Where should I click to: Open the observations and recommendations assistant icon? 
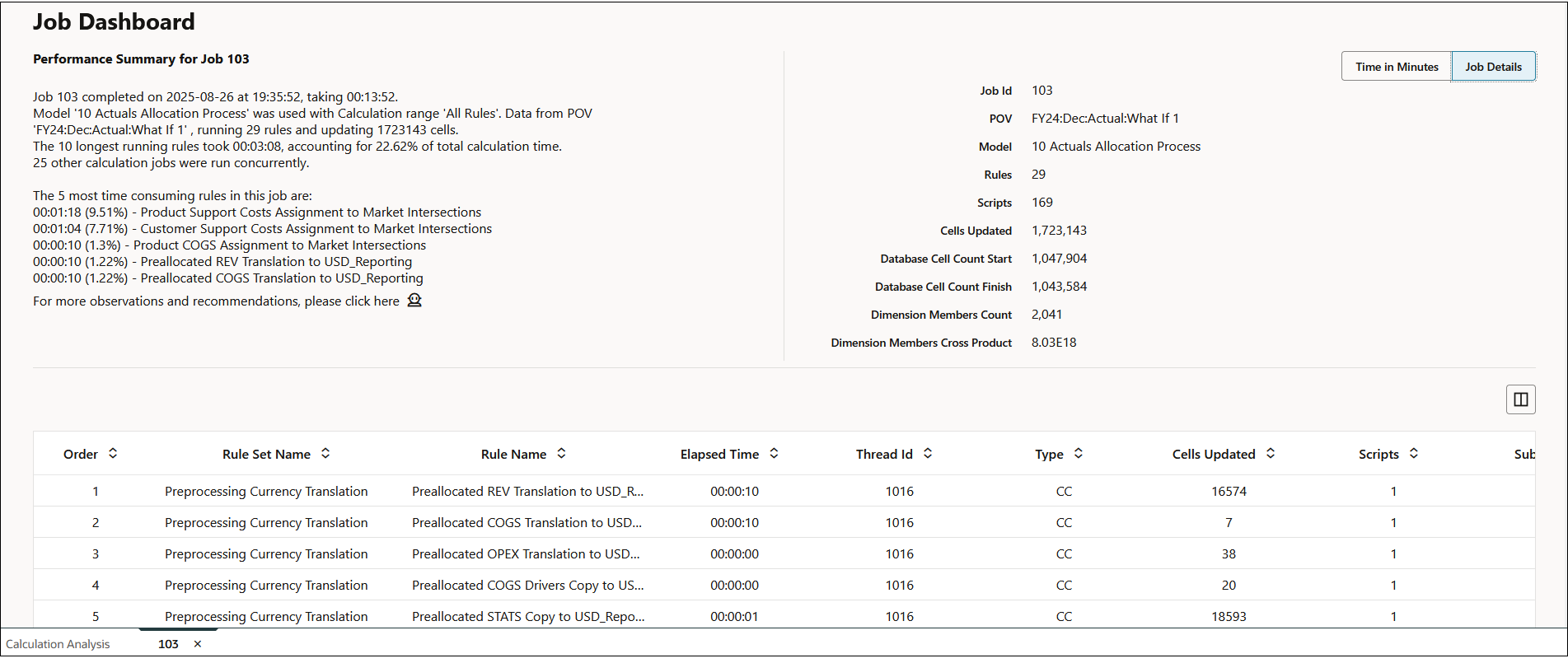pos(414,301)
